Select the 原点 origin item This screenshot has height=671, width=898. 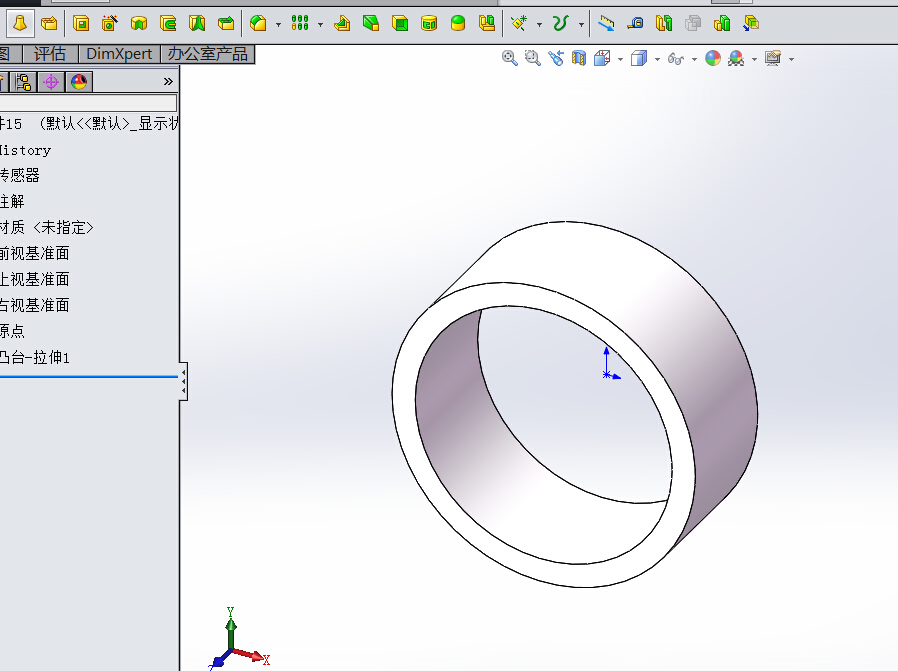pos(12,331)
